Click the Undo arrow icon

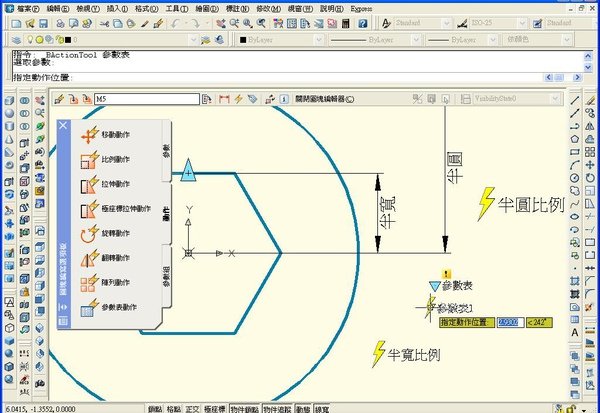point(176,24)
